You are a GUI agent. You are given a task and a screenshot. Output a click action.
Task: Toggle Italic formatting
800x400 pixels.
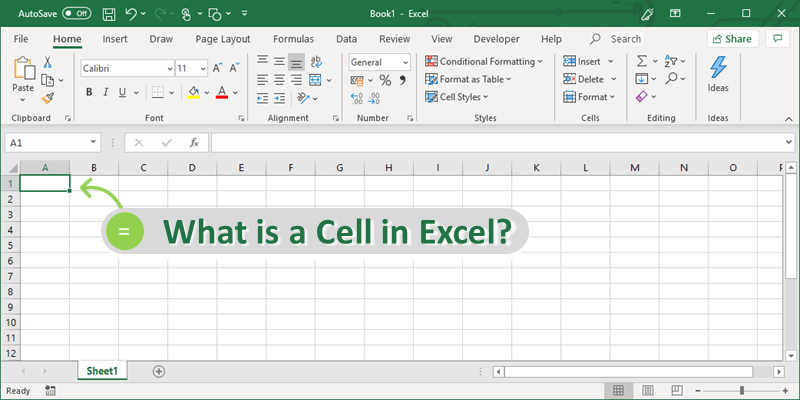coord(106,92)
